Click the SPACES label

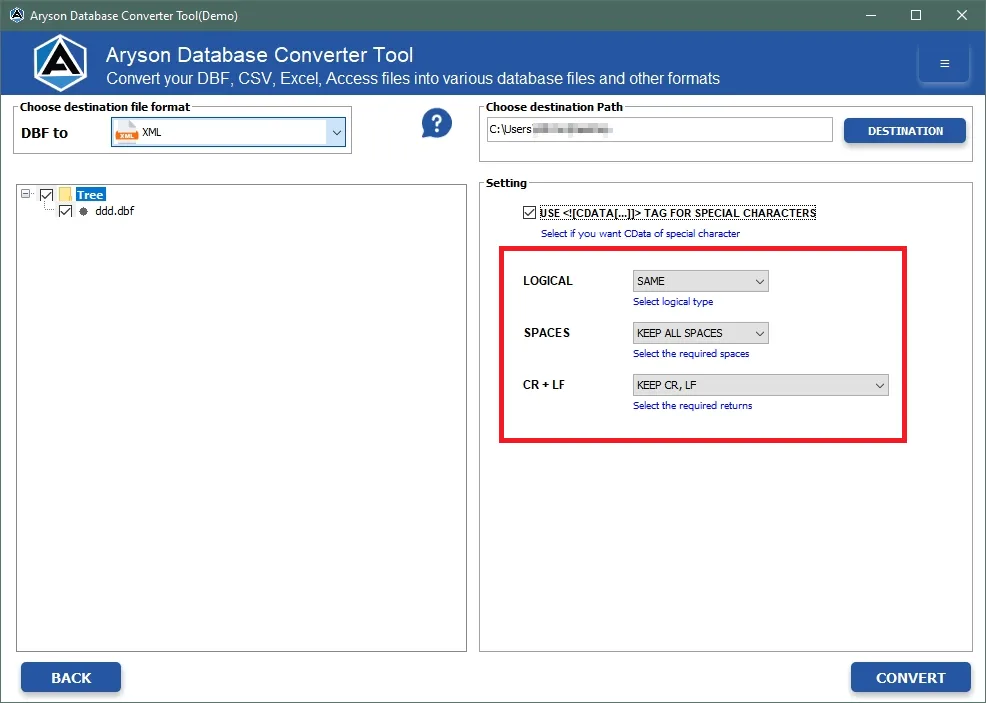pos(546,333)
